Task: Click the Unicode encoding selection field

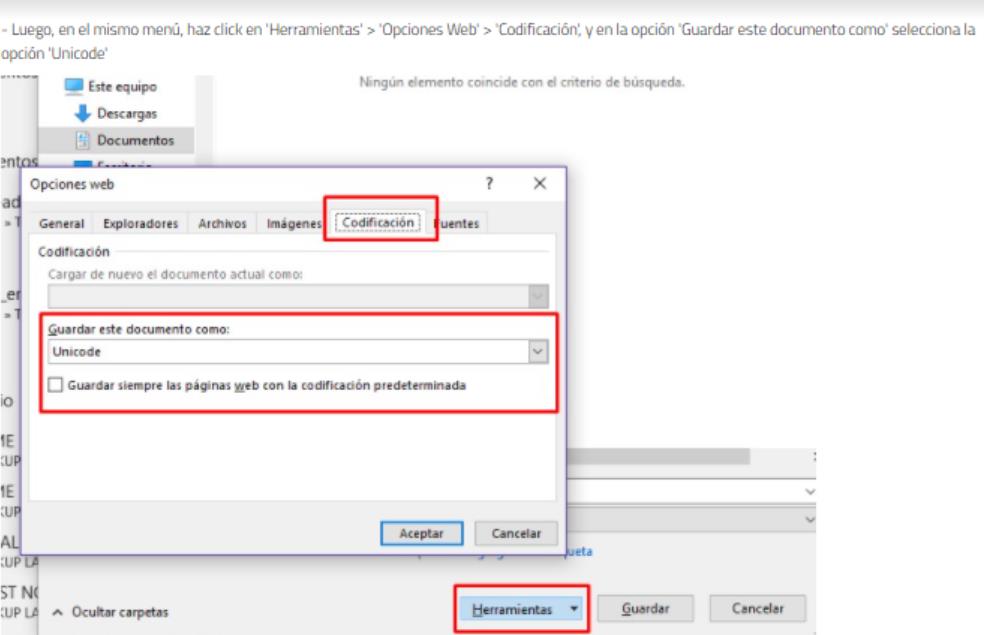Action: tap(288, 352)
